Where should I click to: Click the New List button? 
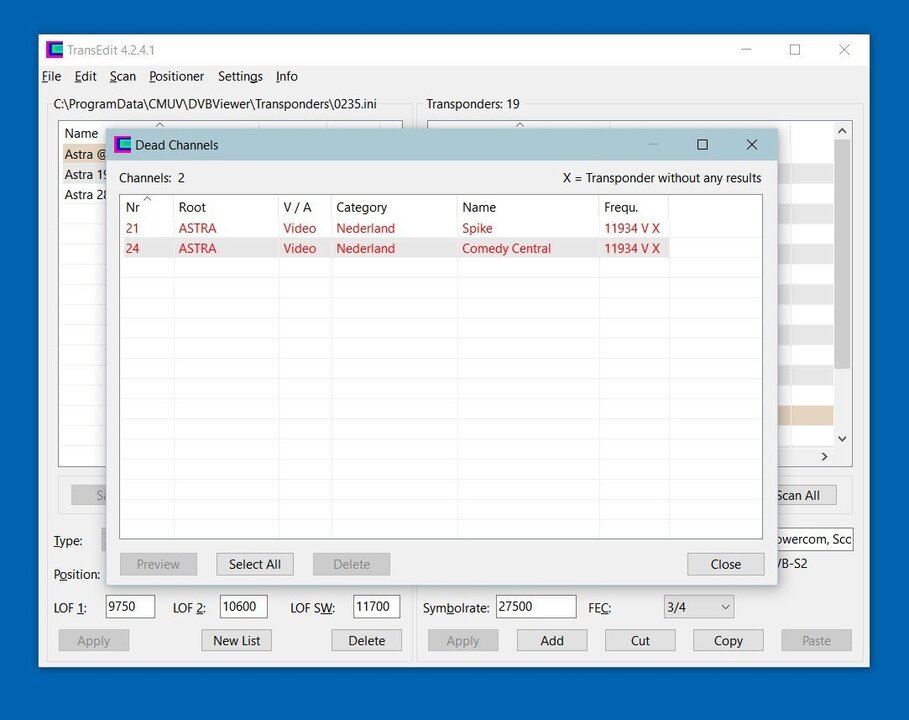[x=237, y=641]
